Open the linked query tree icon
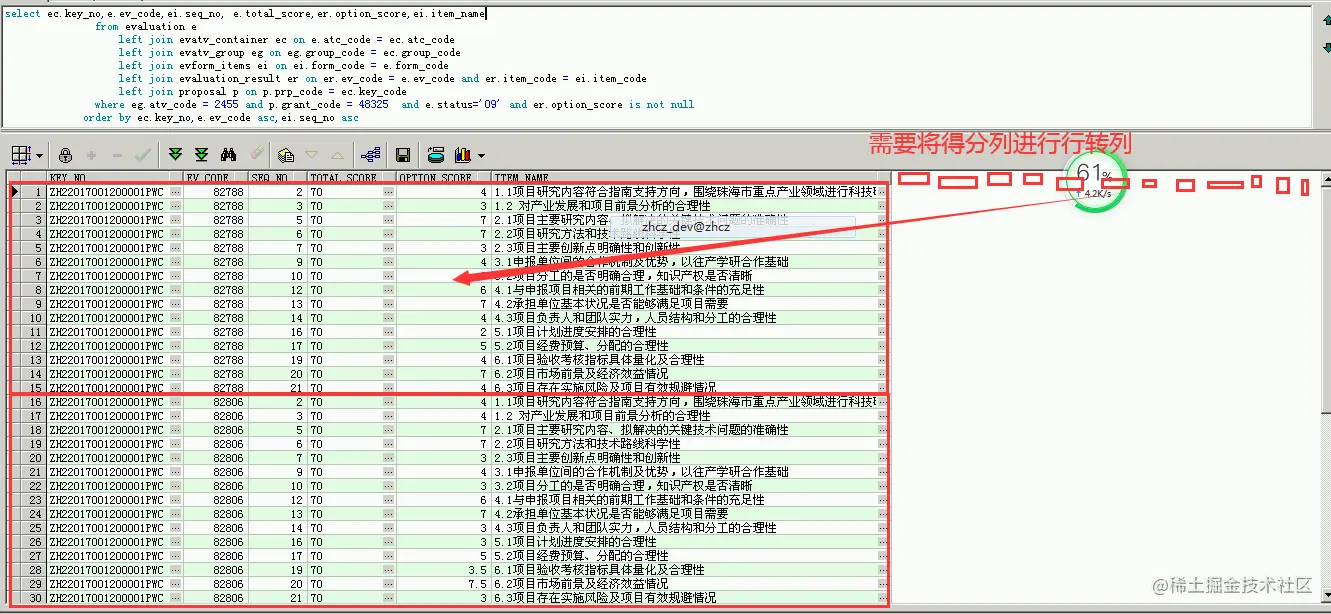Screen dimensions: 1331x614 pyautogui.click(x=370, y=156)
